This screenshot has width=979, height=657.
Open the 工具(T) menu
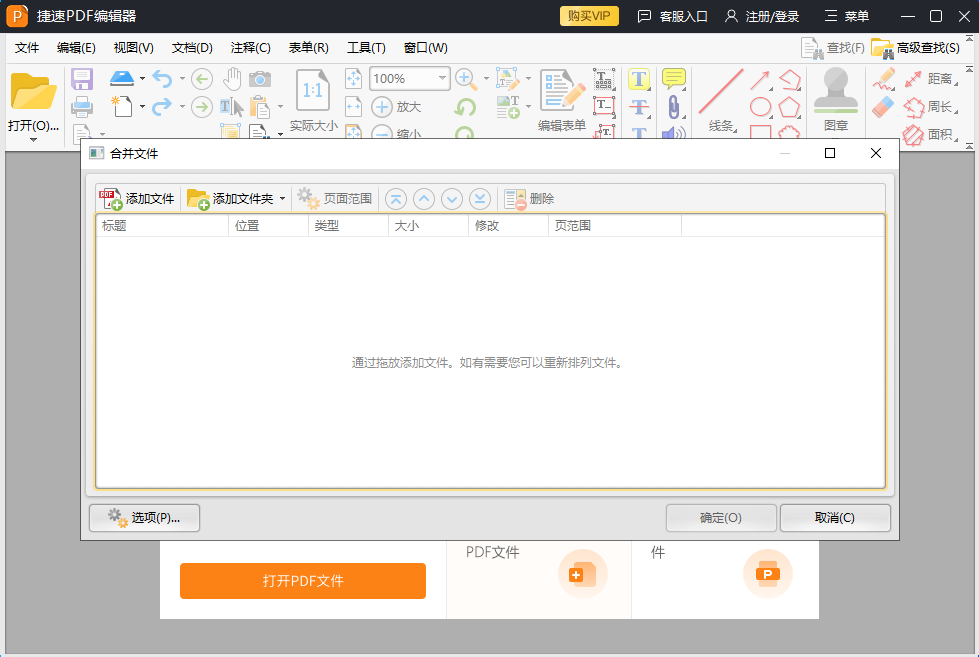(x=366, y=47)
